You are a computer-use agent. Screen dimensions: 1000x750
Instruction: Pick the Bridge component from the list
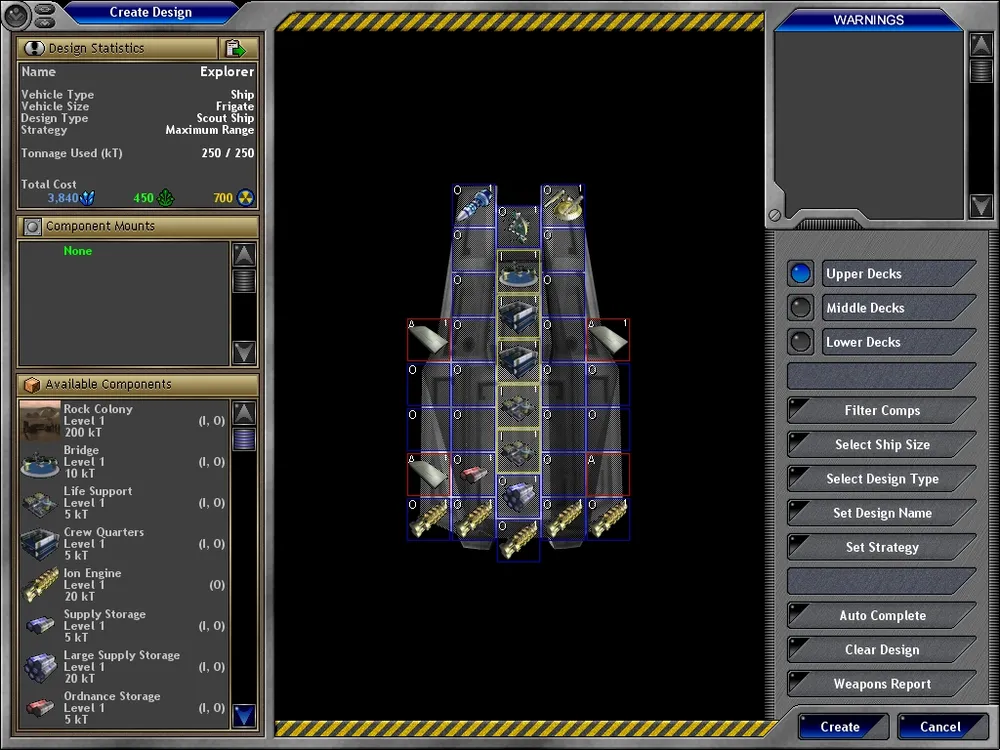40,462
